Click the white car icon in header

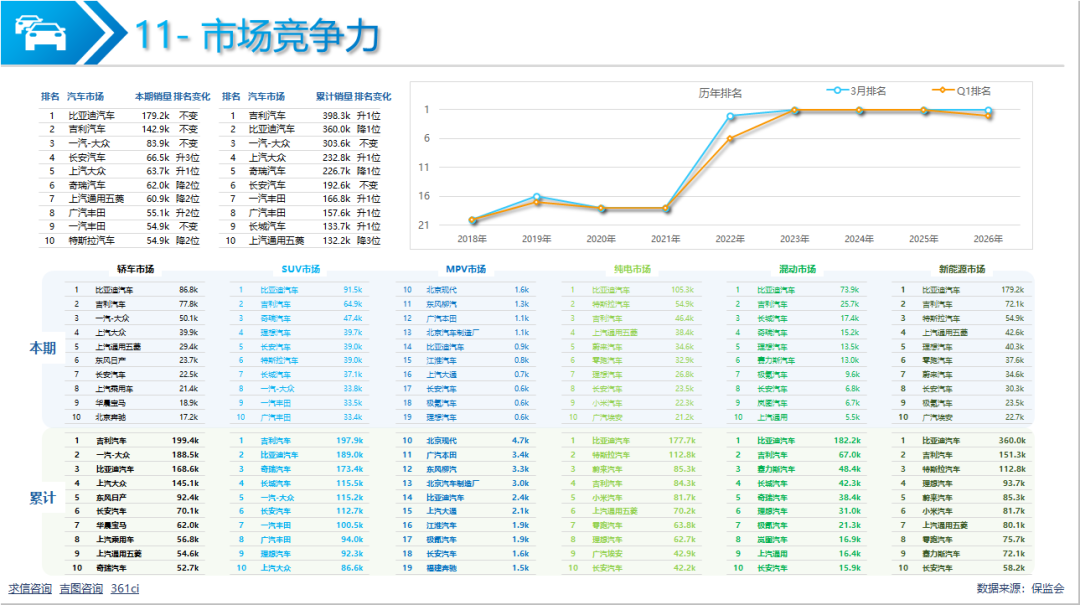40,33
